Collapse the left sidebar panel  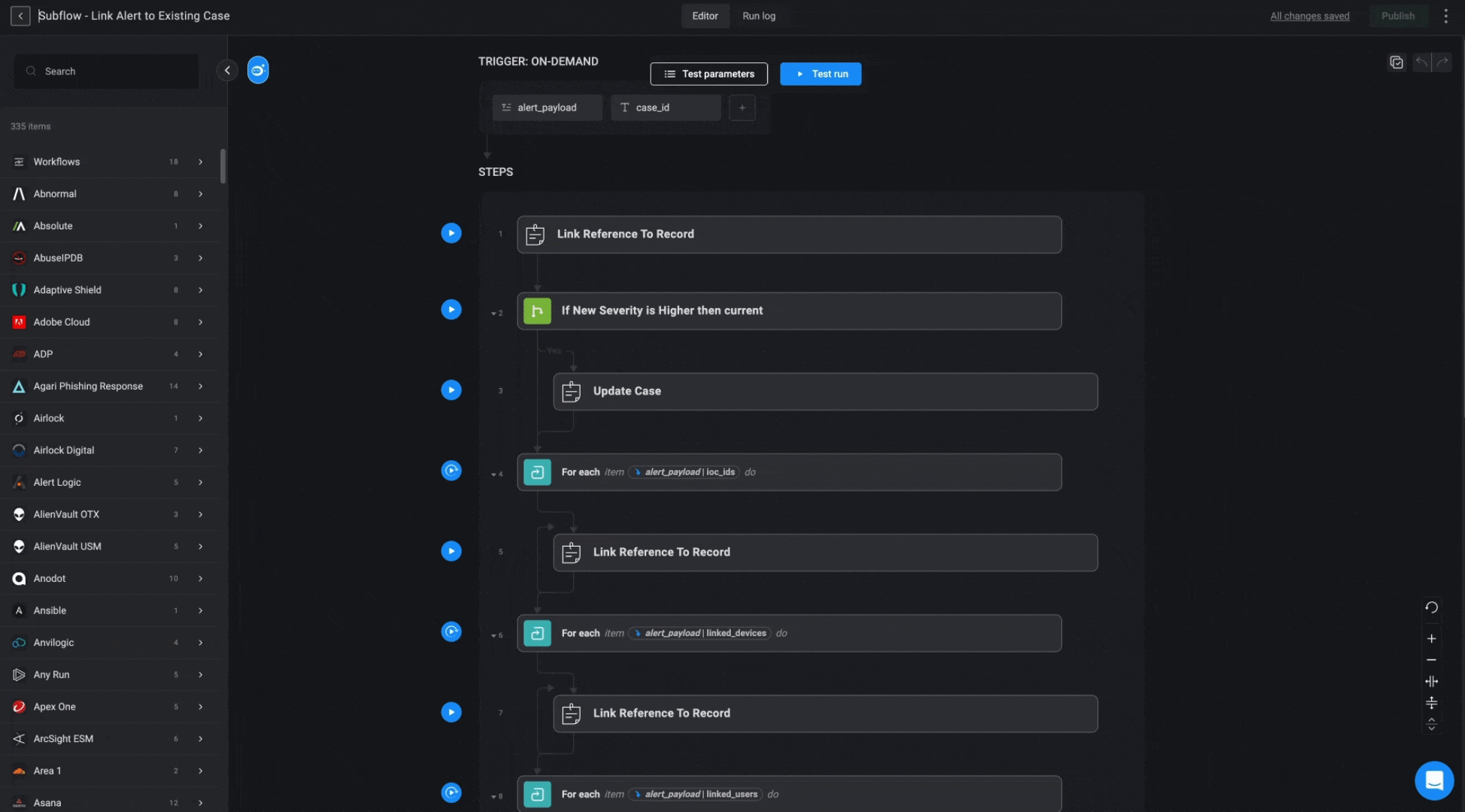point(227,71)
